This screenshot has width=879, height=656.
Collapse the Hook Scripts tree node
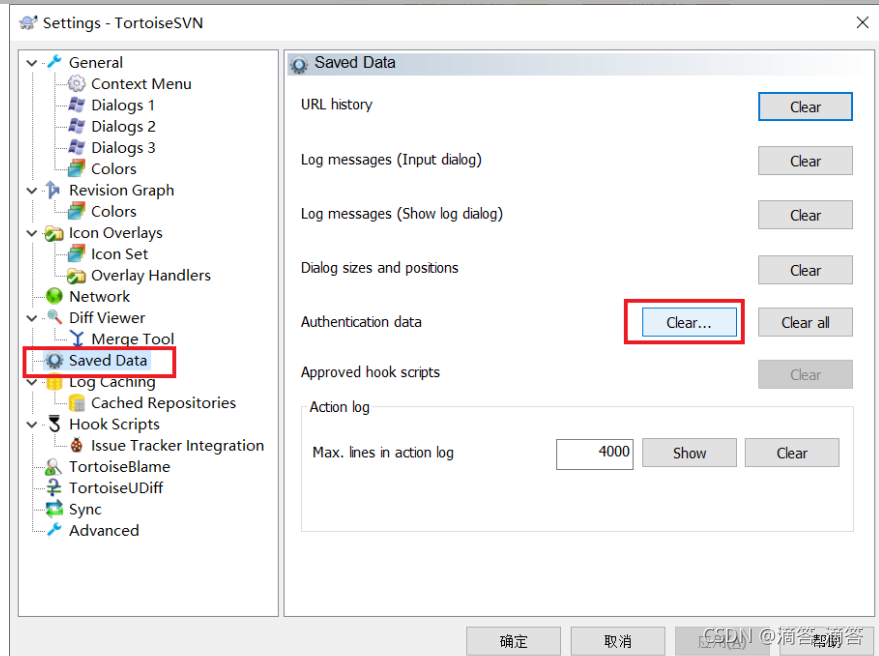[32, 425]
